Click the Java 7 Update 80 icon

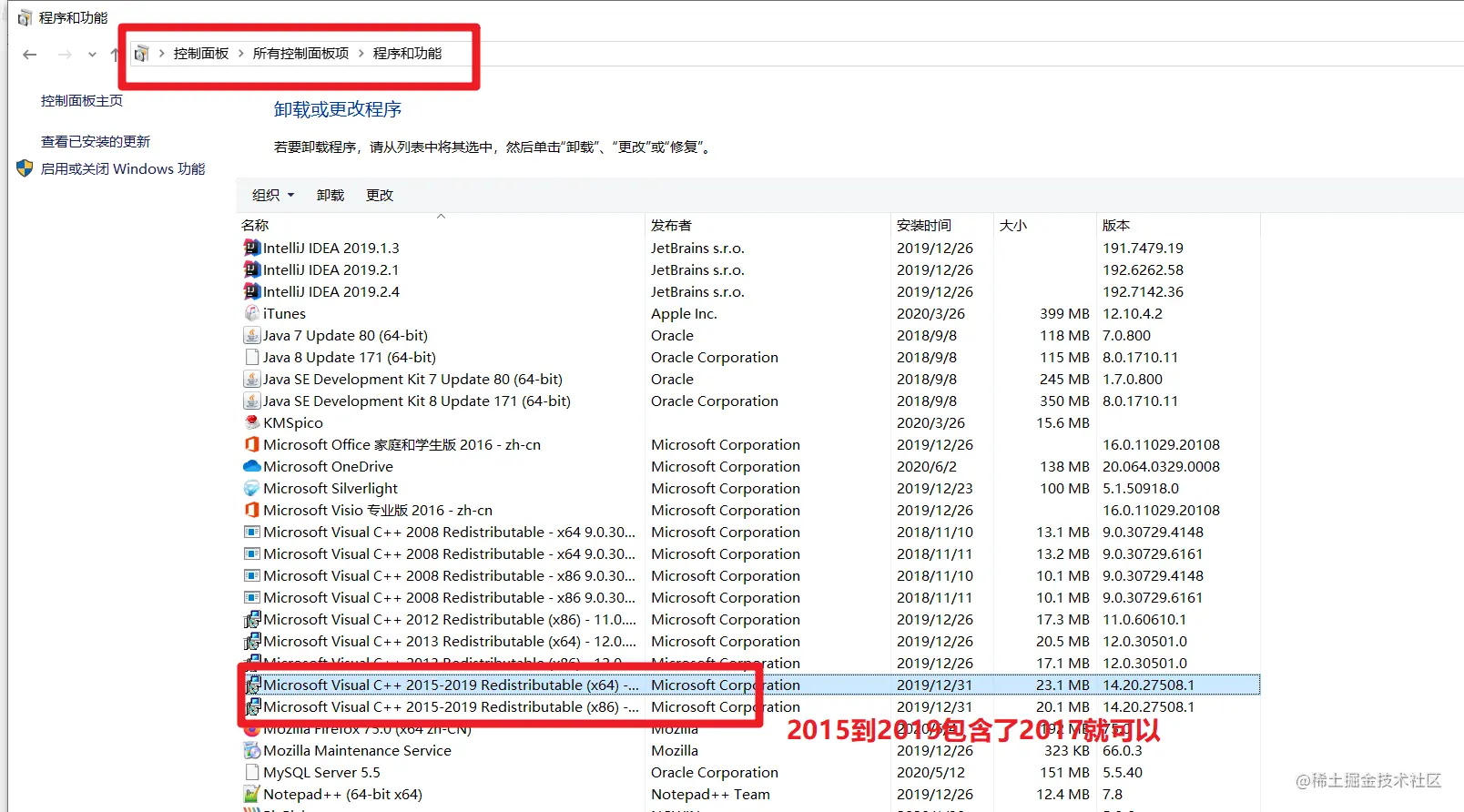click(x=252, y=335)
